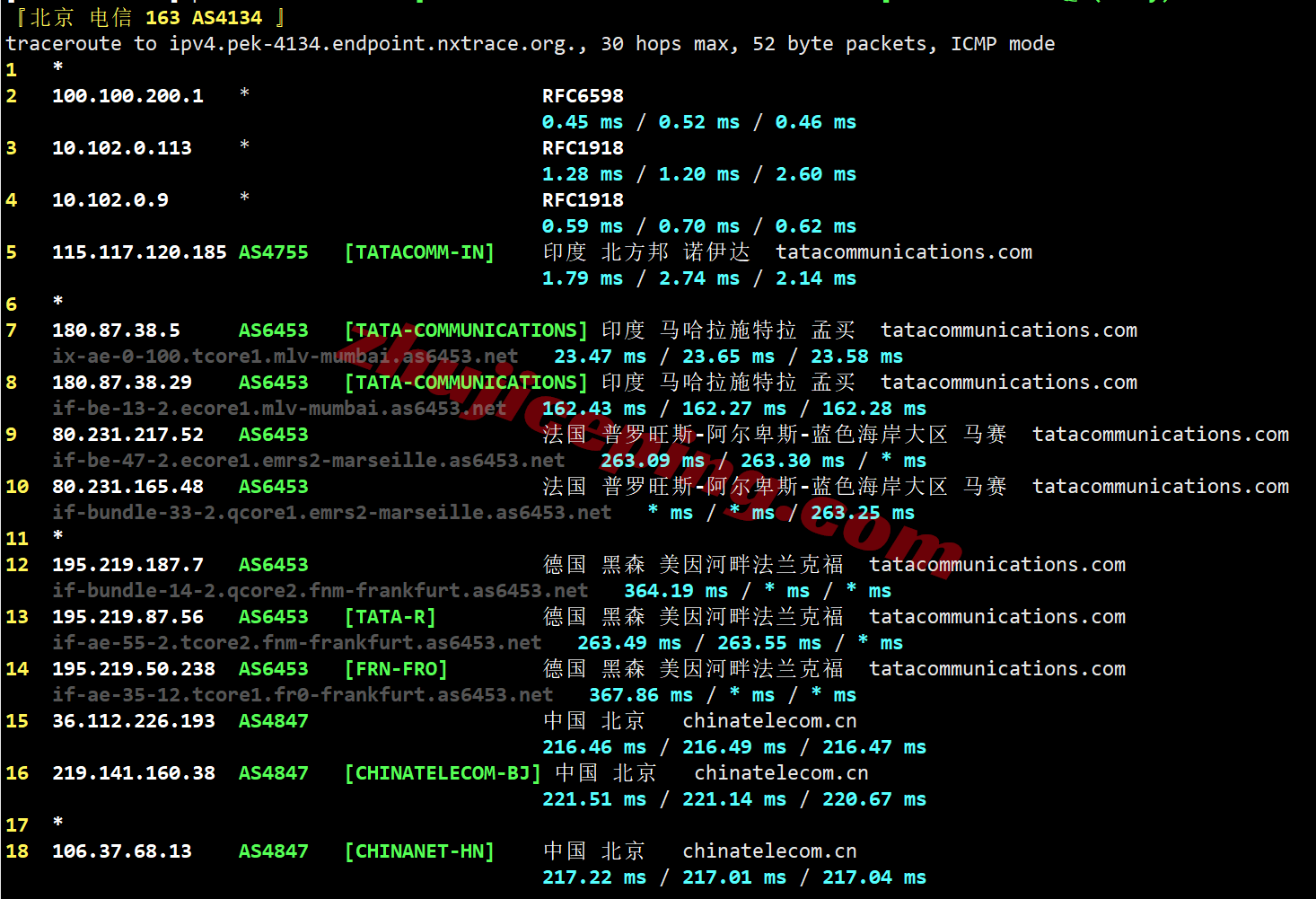The width and height of the screenshot is (1316, 899).
Task: Click IP address 100.100.200.1
Action: [127, 96]
